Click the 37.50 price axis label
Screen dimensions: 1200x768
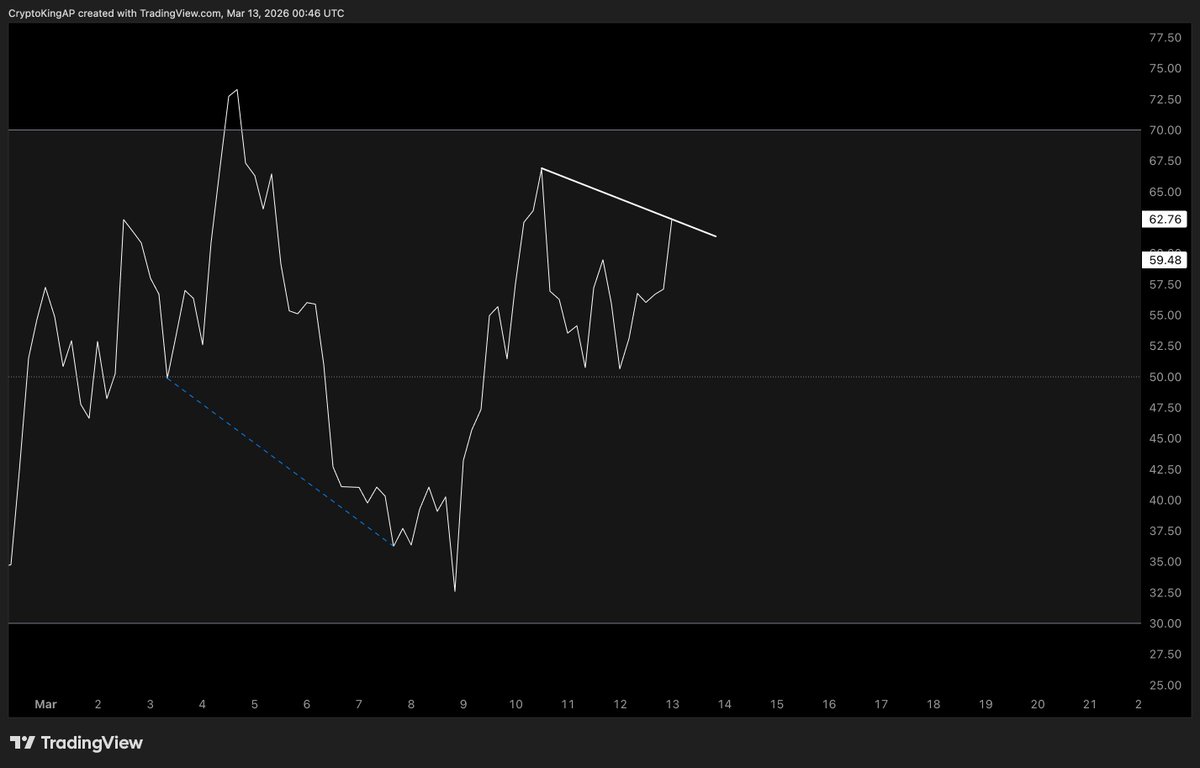[1165, 531]
